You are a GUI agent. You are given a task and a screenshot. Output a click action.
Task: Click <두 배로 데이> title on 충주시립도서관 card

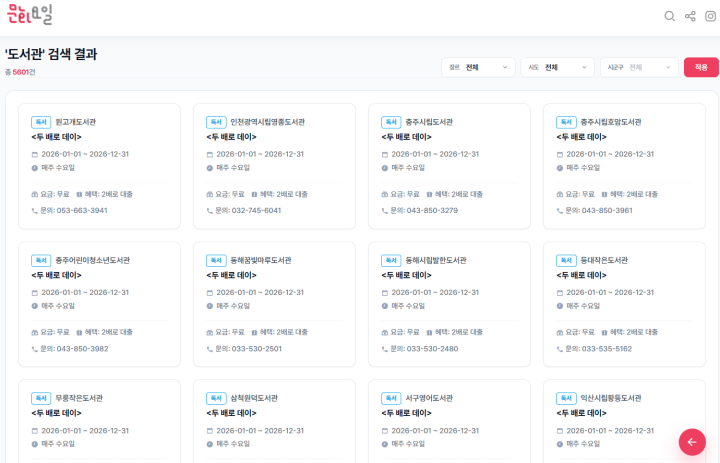click(406, 137)
